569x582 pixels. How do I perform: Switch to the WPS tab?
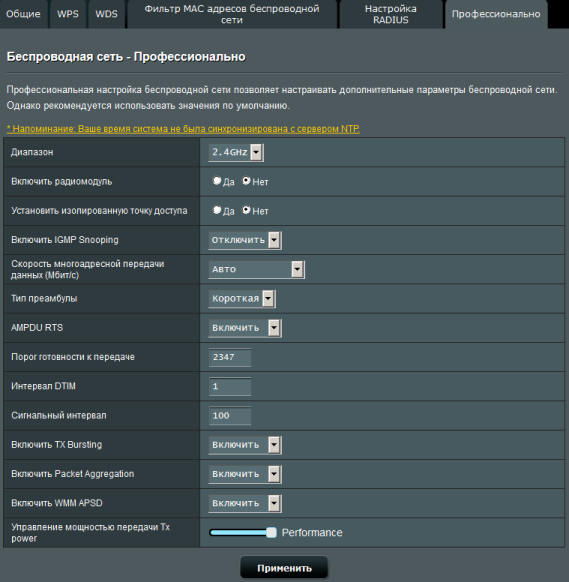pos(68,14)
